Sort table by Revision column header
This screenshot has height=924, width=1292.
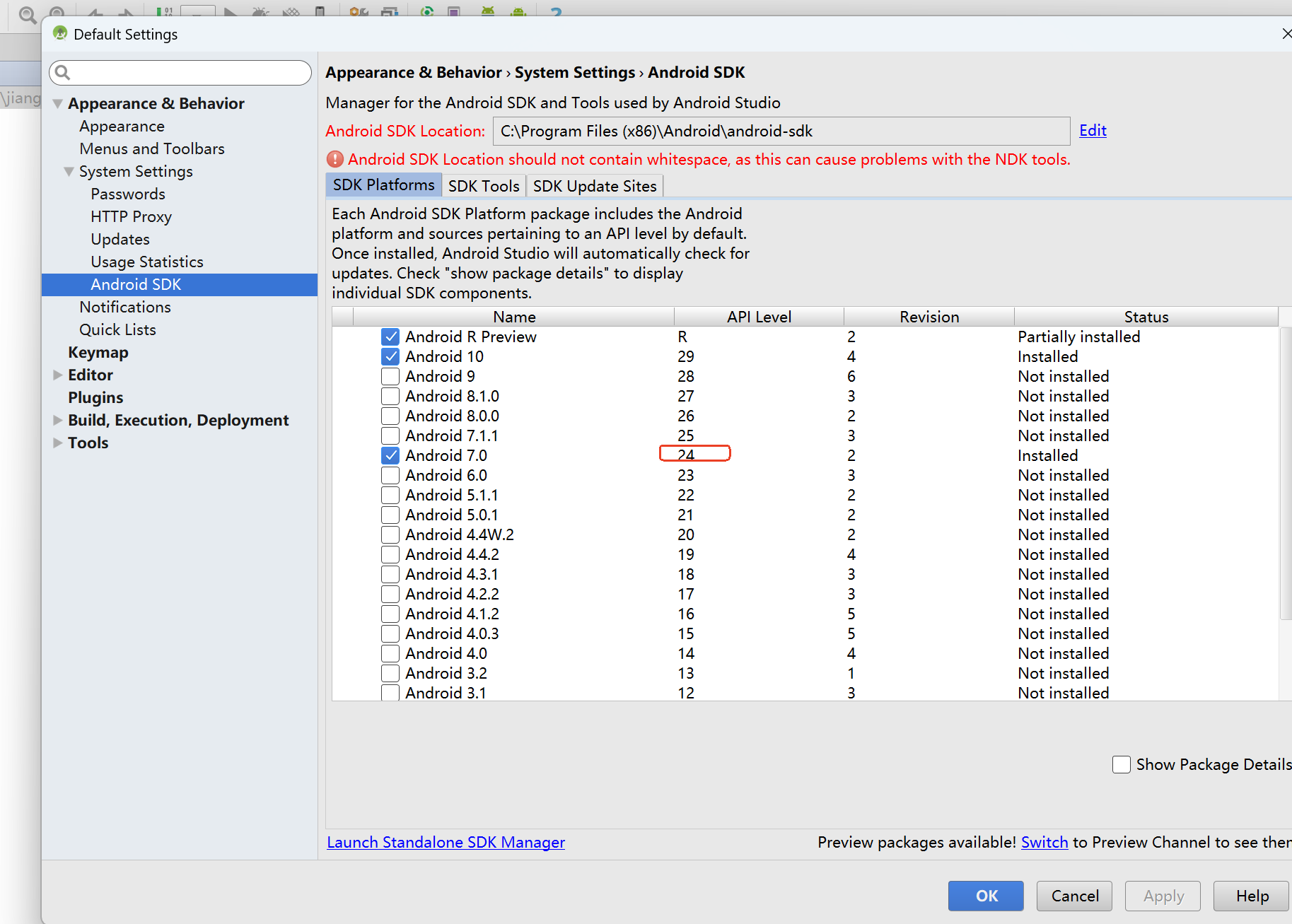coord(929,317)
